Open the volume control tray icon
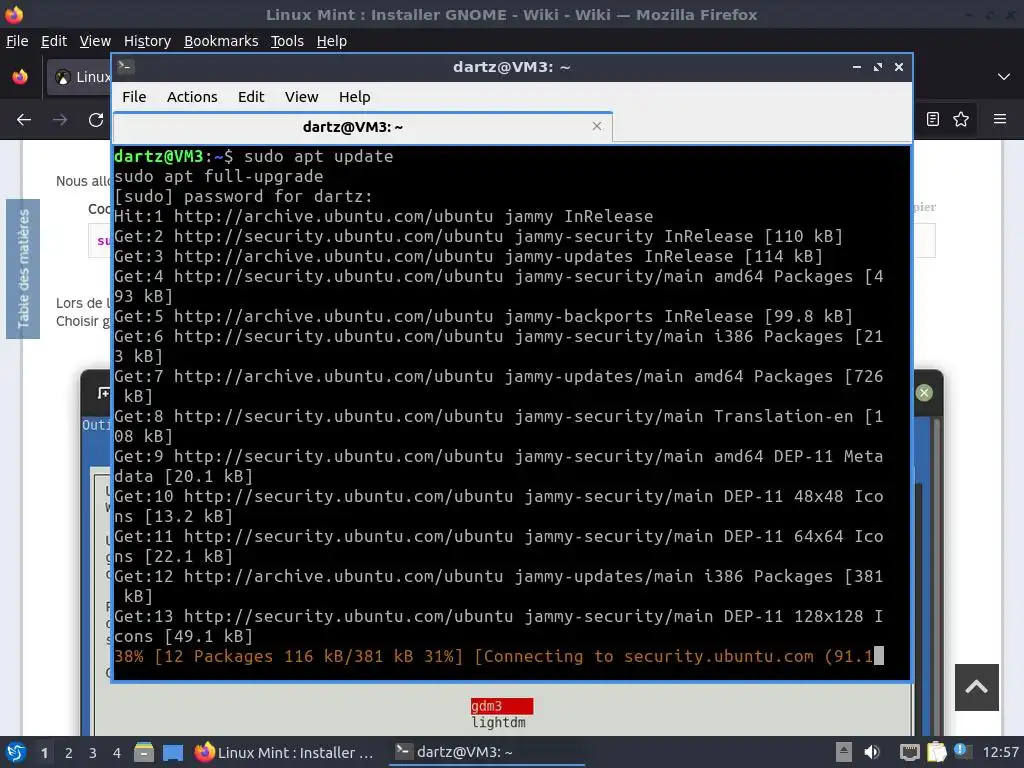Image resolution: width=1024 pixels, height=768 pixels. (x=871, y=752)
